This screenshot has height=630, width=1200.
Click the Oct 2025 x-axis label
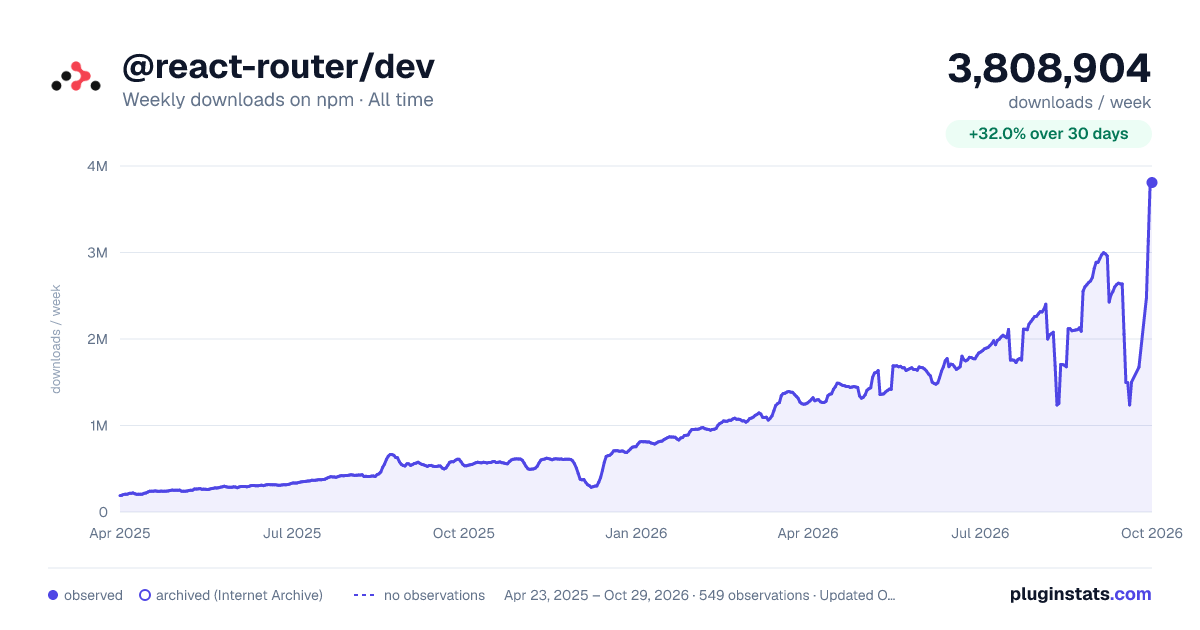coord(464,533)
